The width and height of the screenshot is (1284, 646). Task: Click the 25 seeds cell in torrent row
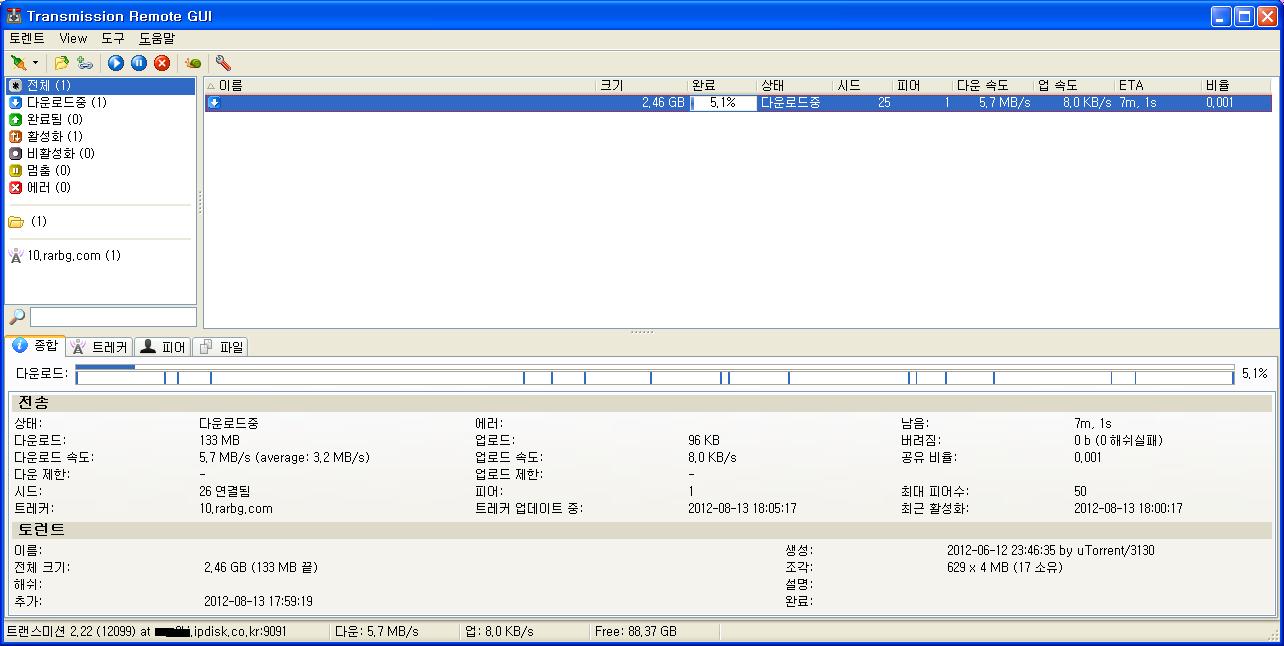coord(883,102)
